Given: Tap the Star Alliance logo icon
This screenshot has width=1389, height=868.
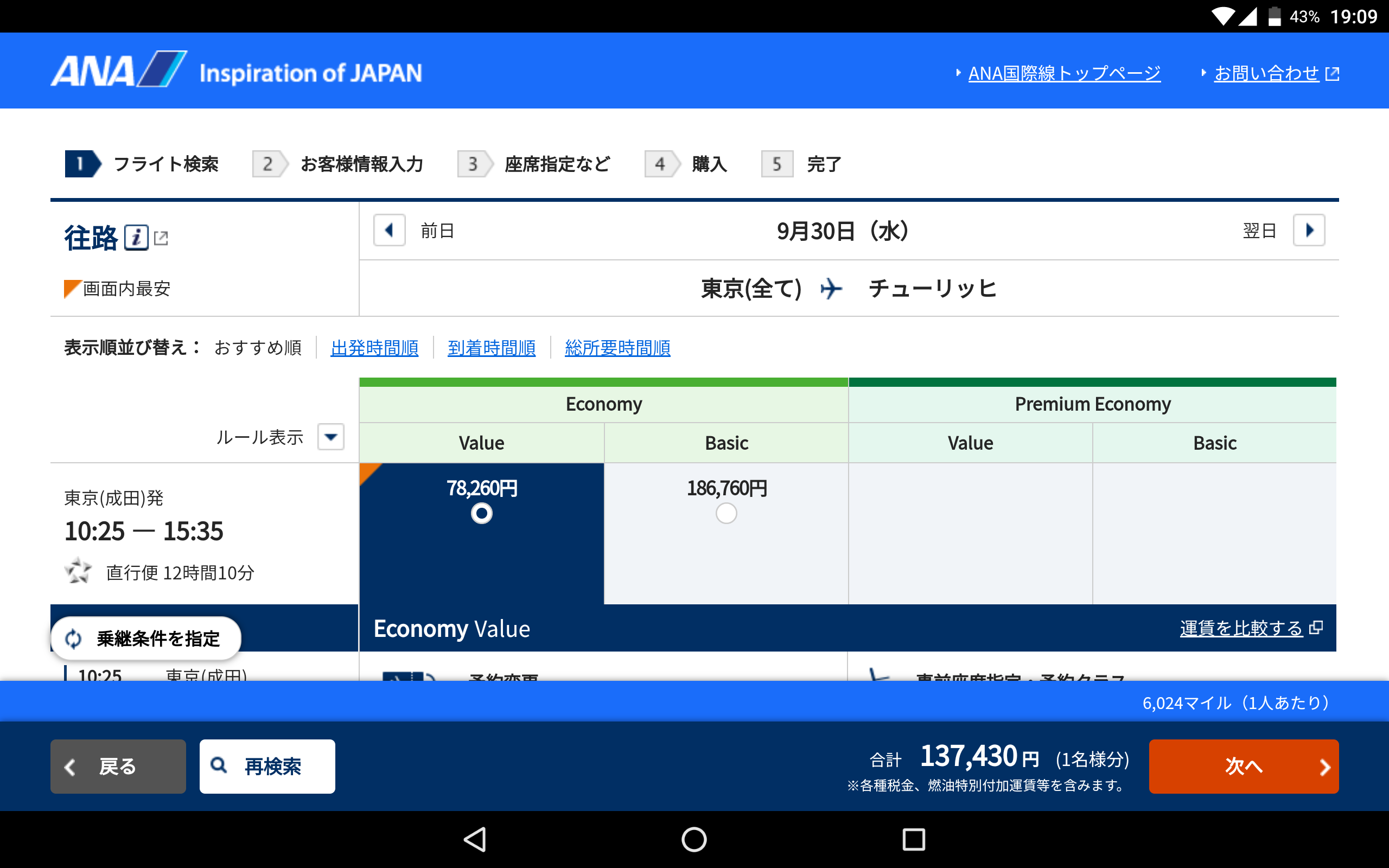Looking at the screenshot, I should 78,571.
